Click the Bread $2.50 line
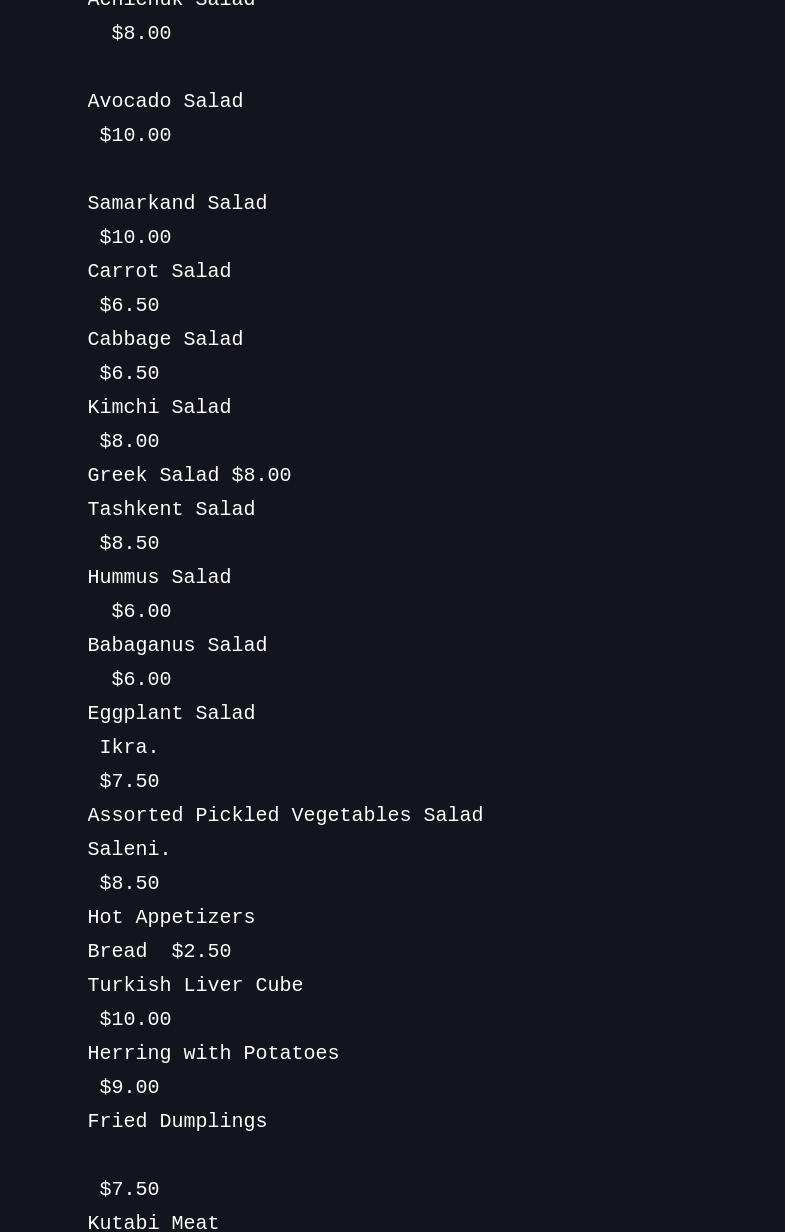Screen dimensions: 785x1232 click(159, 951)
